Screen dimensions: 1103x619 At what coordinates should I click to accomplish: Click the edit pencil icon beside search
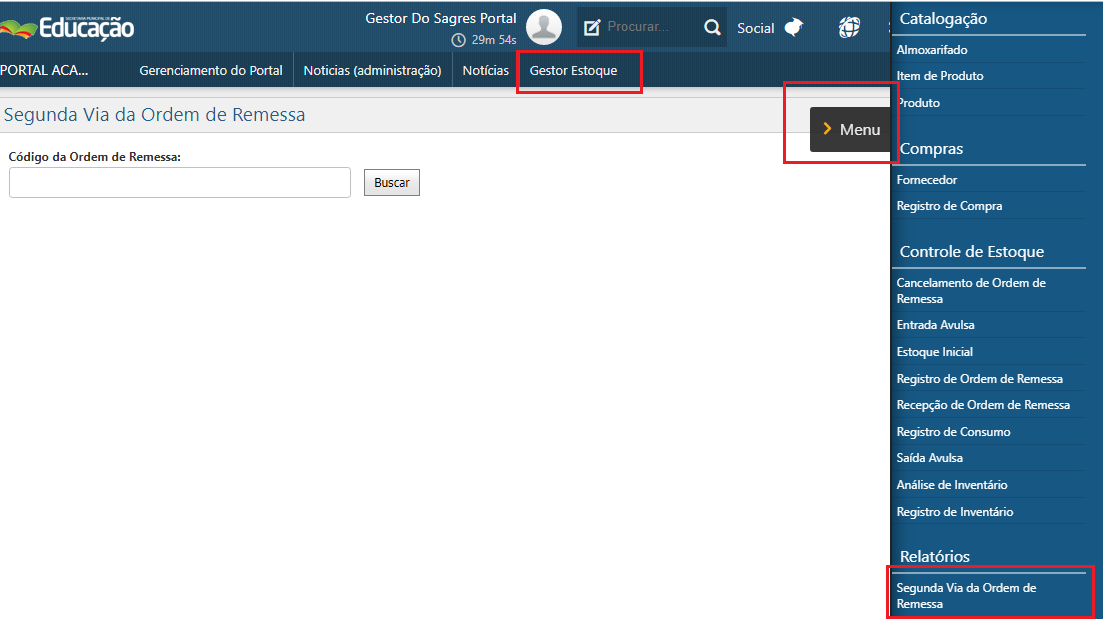592,27
